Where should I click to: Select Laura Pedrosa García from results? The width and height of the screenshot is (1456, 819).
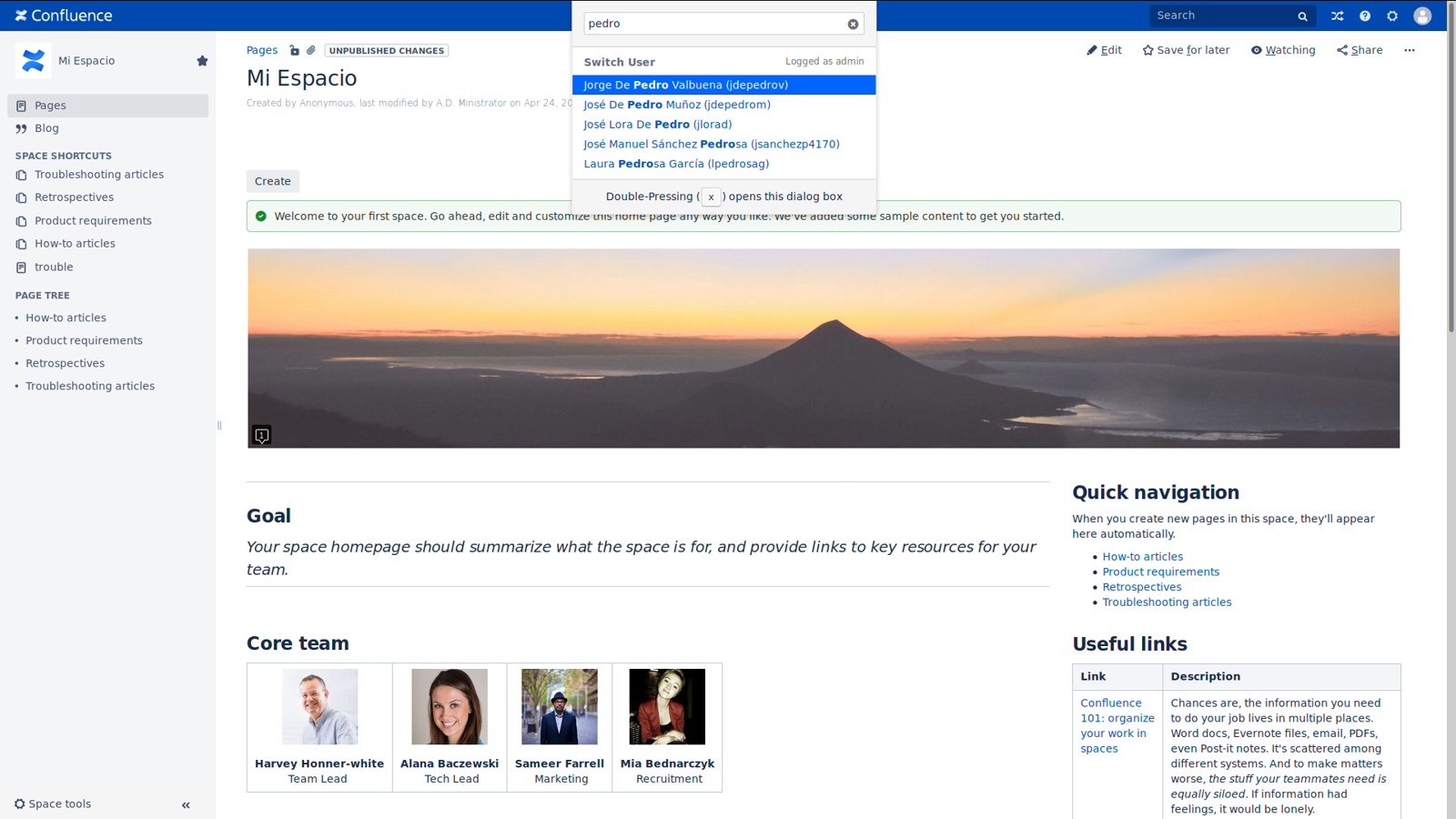click(723, 164)
